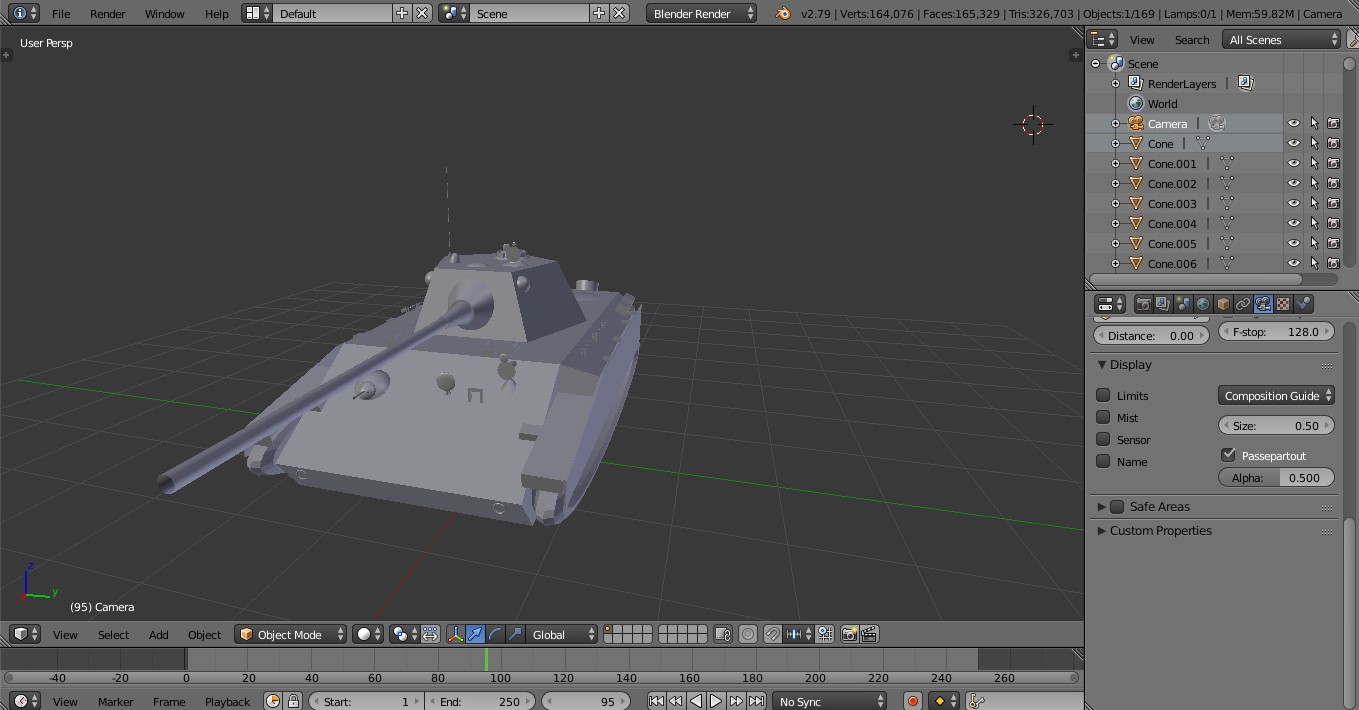Open the Render properties tab
The width and height of the screenshot is (1359, 710).
point(1144,305)
